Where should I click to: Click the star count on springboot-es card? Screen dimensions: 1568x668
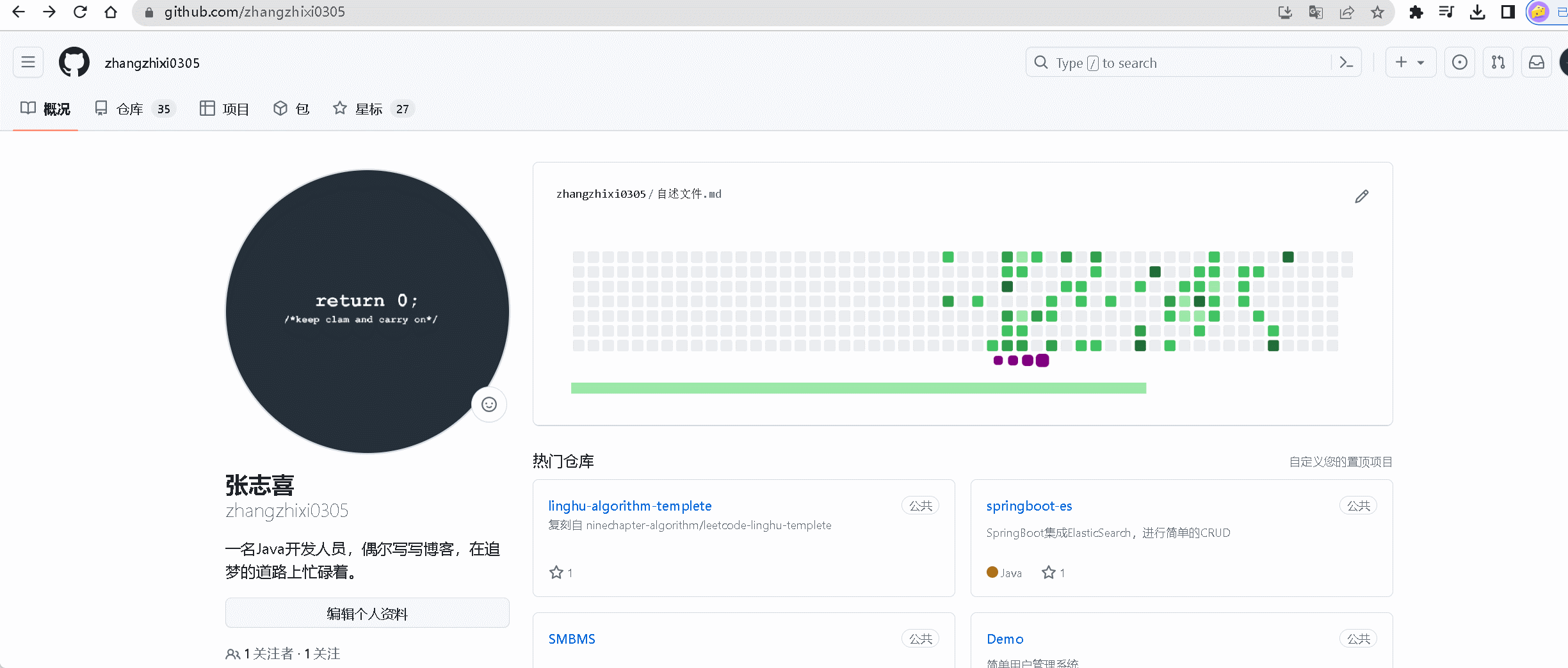pyautogui.click(x=1054, y=573)
